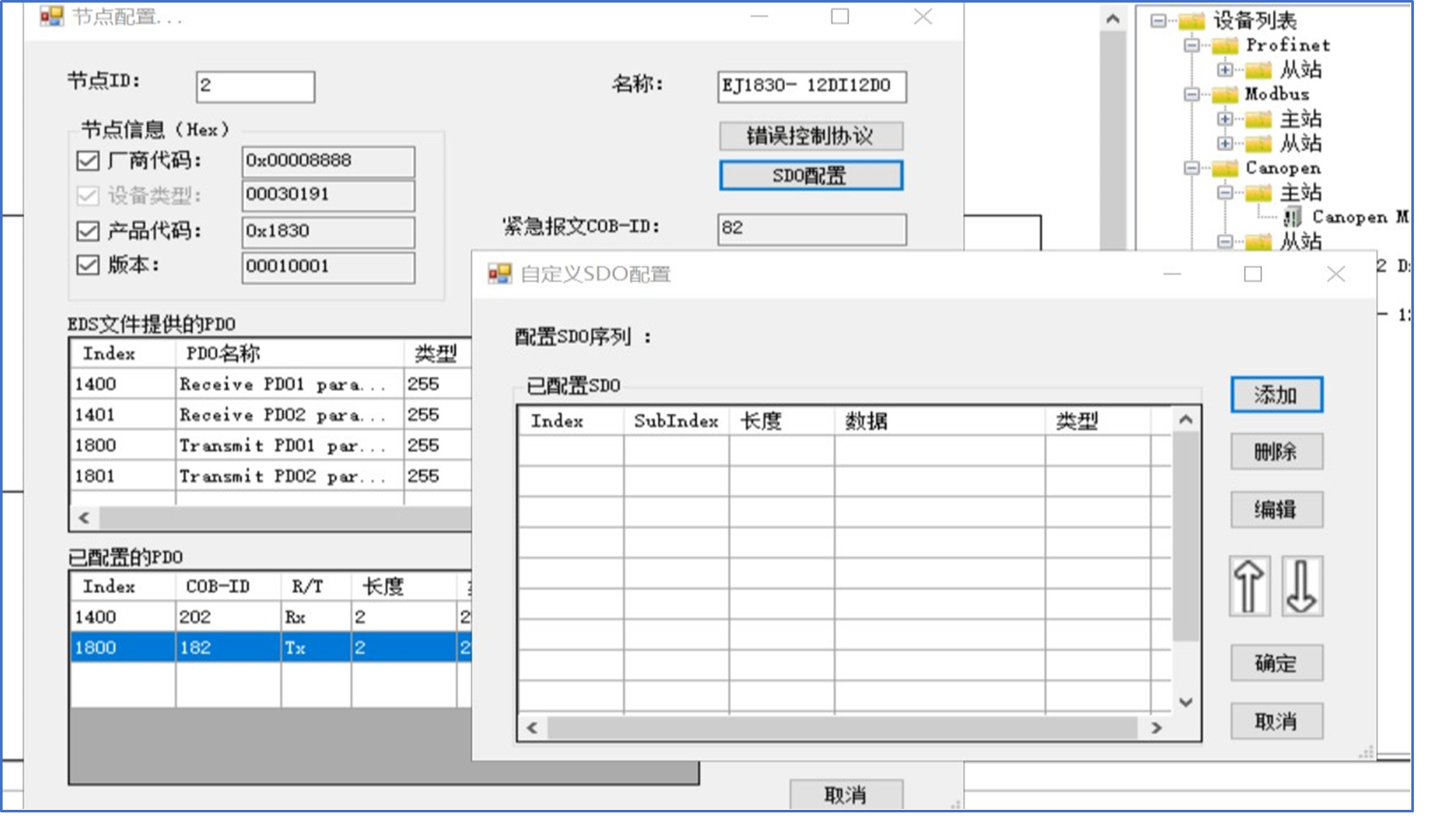
Task: Click the 数据 column header
Action: (x=939, y=421)
